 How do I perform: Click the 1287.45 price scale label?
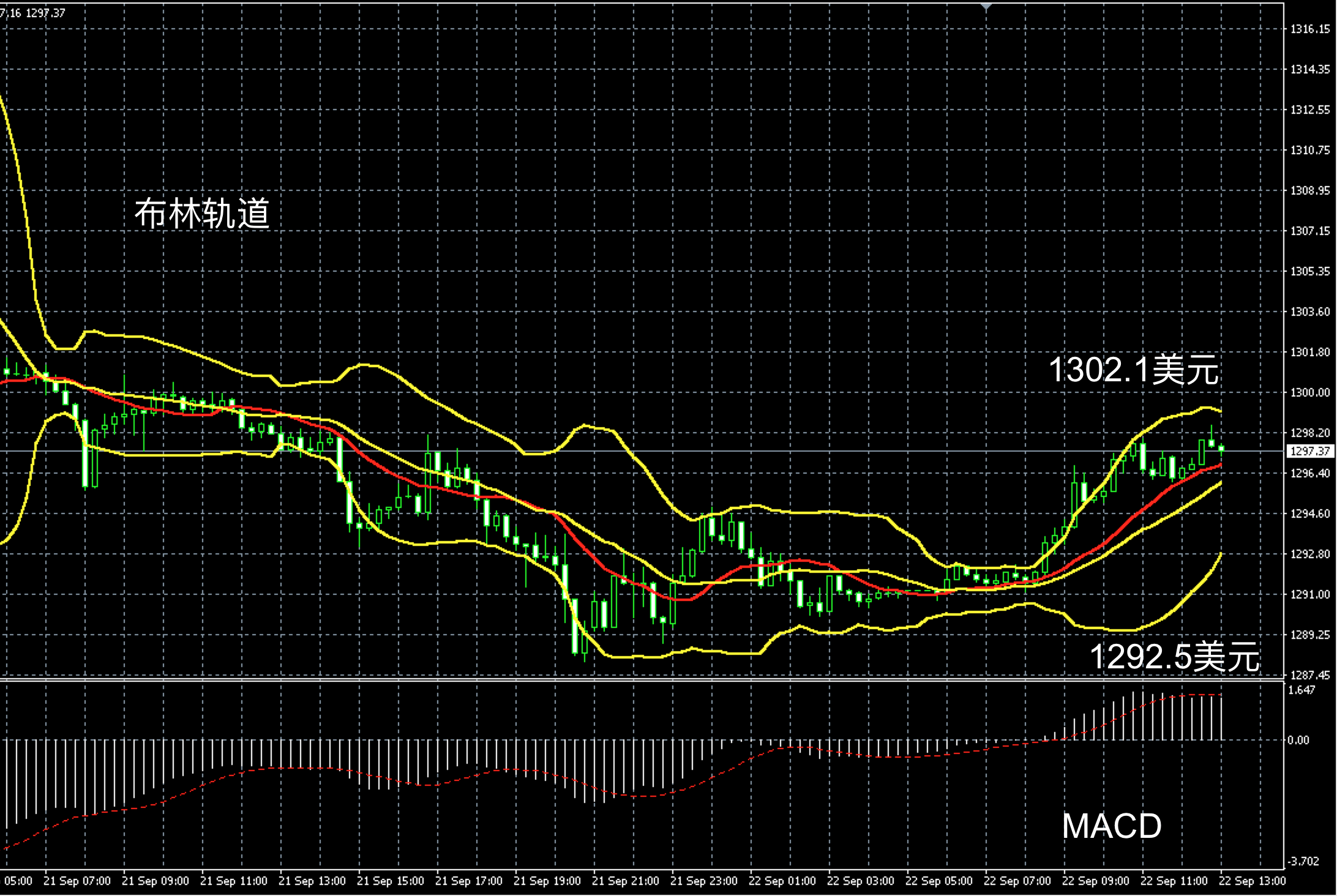click(1309, 675)
